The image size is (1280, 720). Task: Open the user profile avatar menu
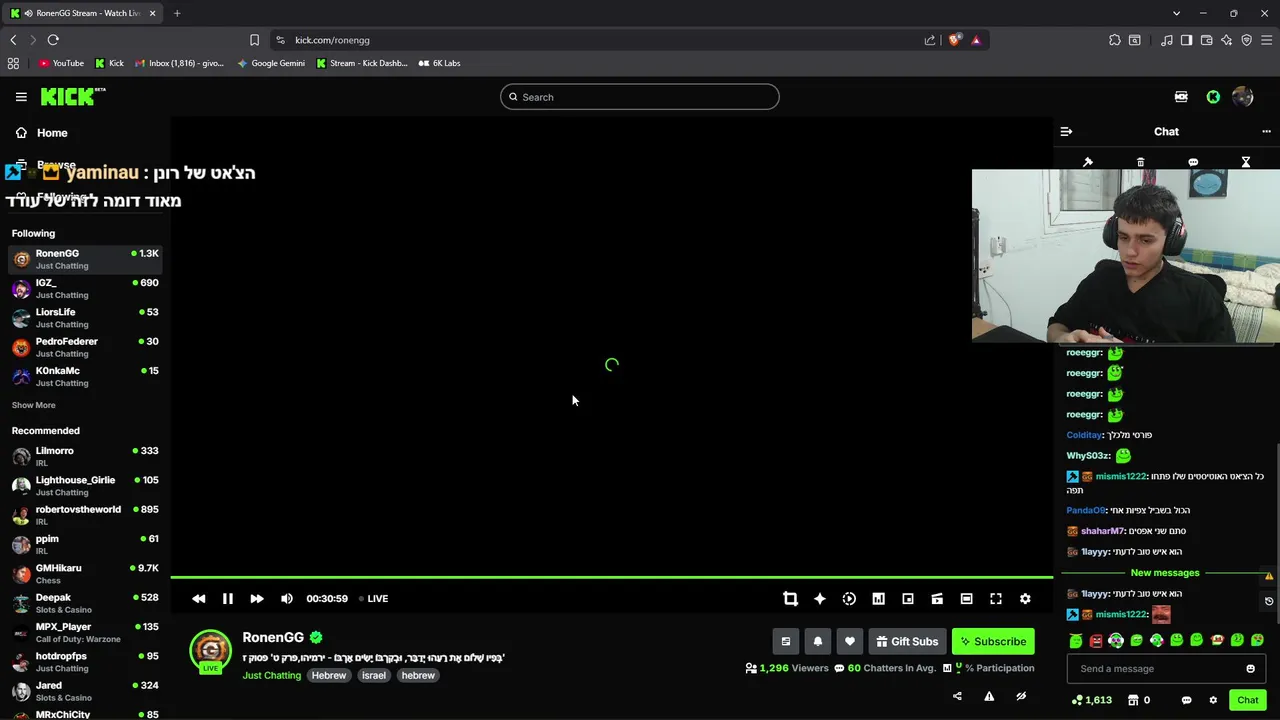(x=1243, y=97)
